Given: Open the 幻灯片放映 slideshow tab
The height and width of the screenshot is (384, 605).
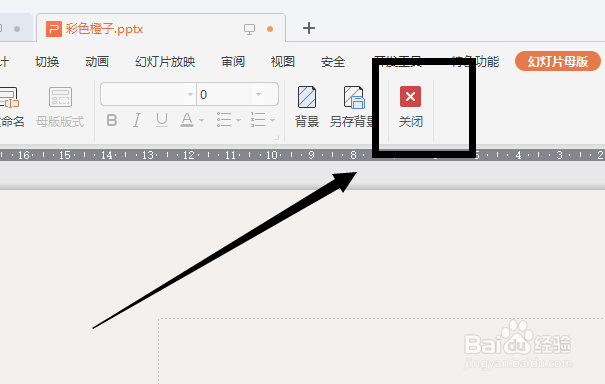Looking at the screenshot, I should (x=165, y=62).
